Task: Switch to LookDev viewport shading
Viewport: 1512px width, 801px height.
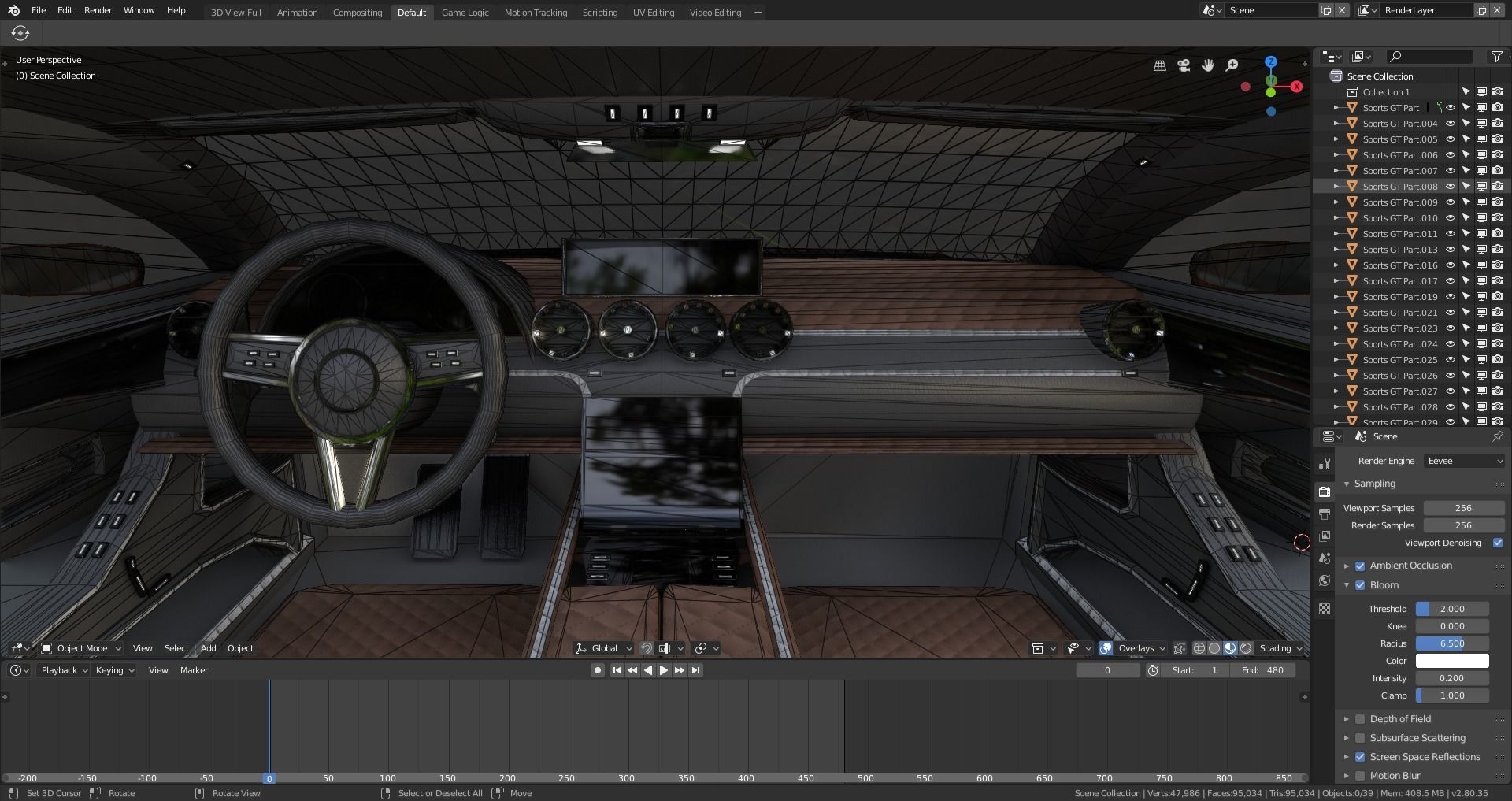Action: tap(1230, 648)
